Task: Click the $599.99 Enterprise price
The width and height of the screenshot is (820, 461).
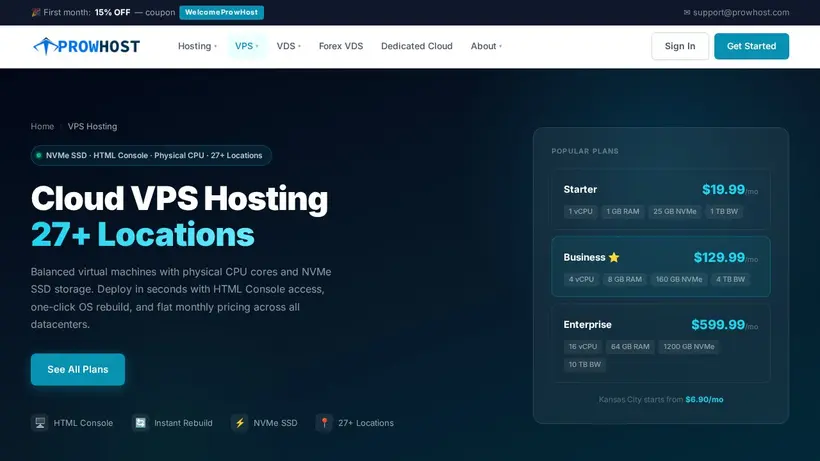Action: (718, 325)
